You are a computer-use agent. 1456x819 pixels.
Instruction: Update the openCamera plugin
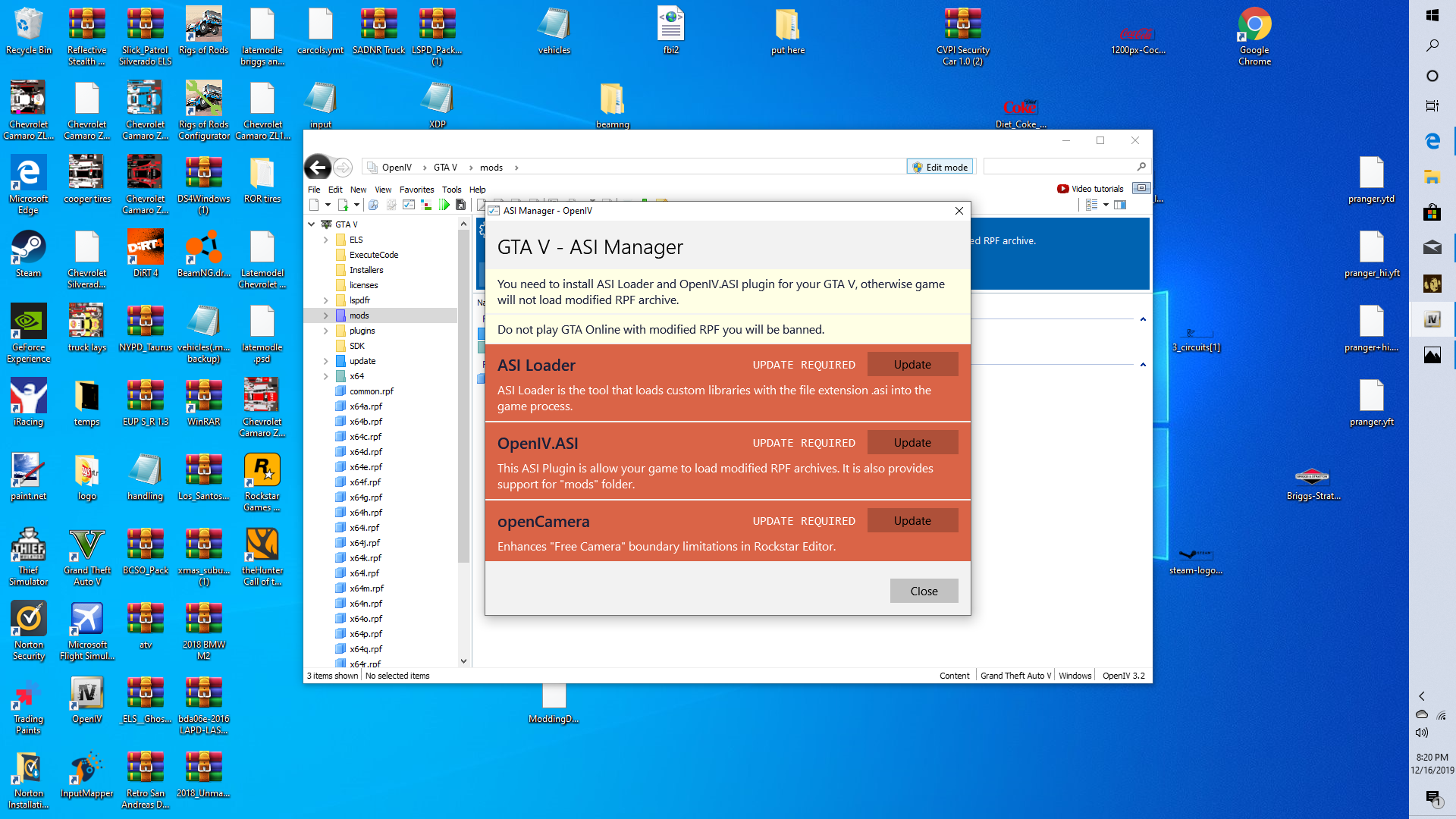click(912, 521)
